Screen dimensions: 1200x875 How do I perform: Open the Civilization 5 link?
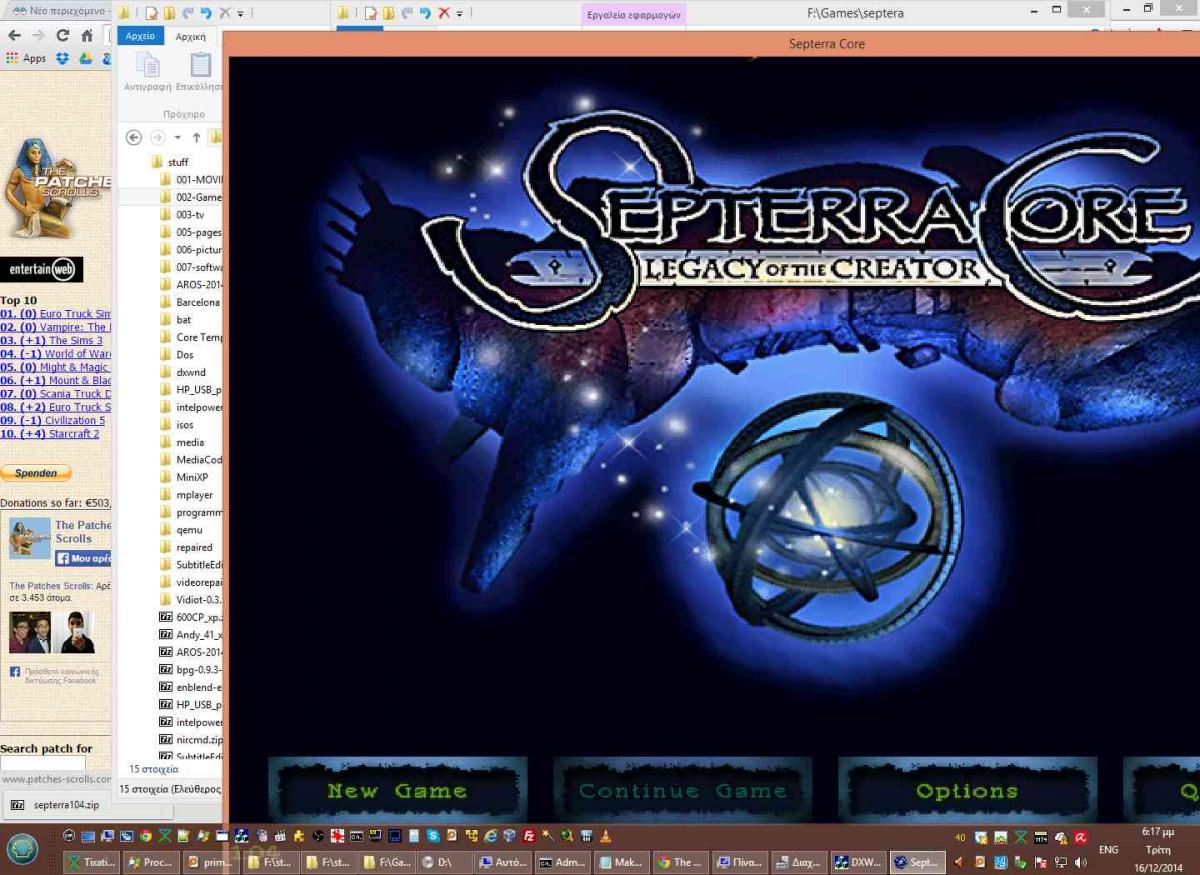[75, 420]
